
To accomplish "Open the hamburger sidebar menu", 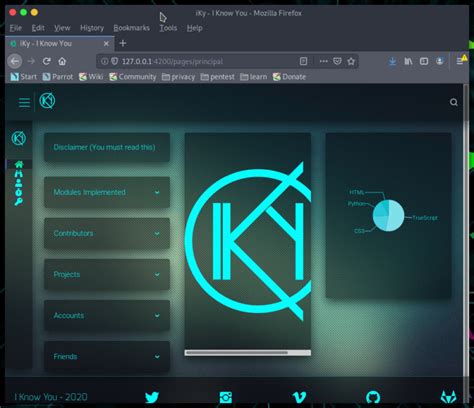I will tap(24, 102).
